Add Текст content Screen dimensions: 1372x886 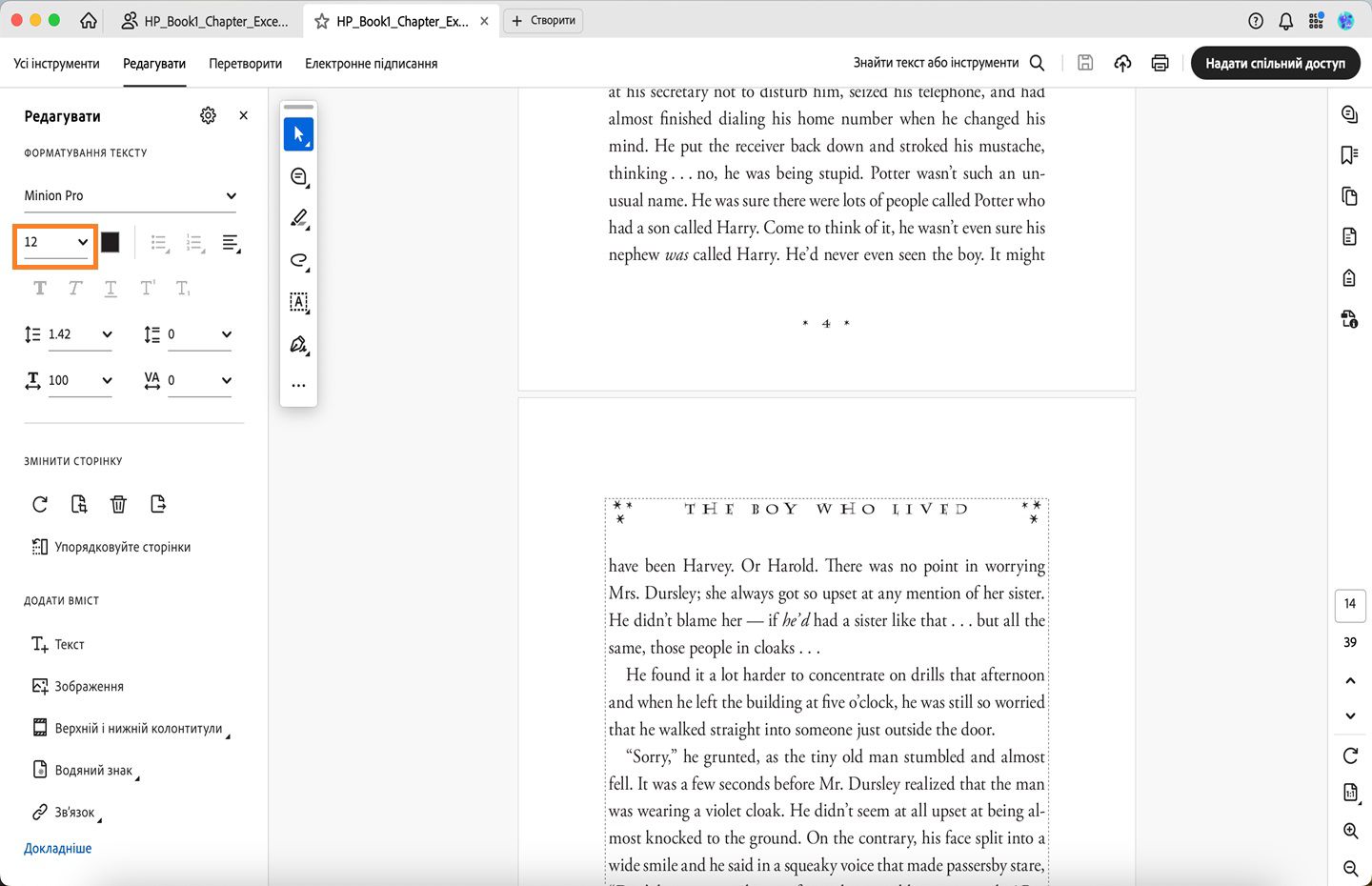click(58, 645)
